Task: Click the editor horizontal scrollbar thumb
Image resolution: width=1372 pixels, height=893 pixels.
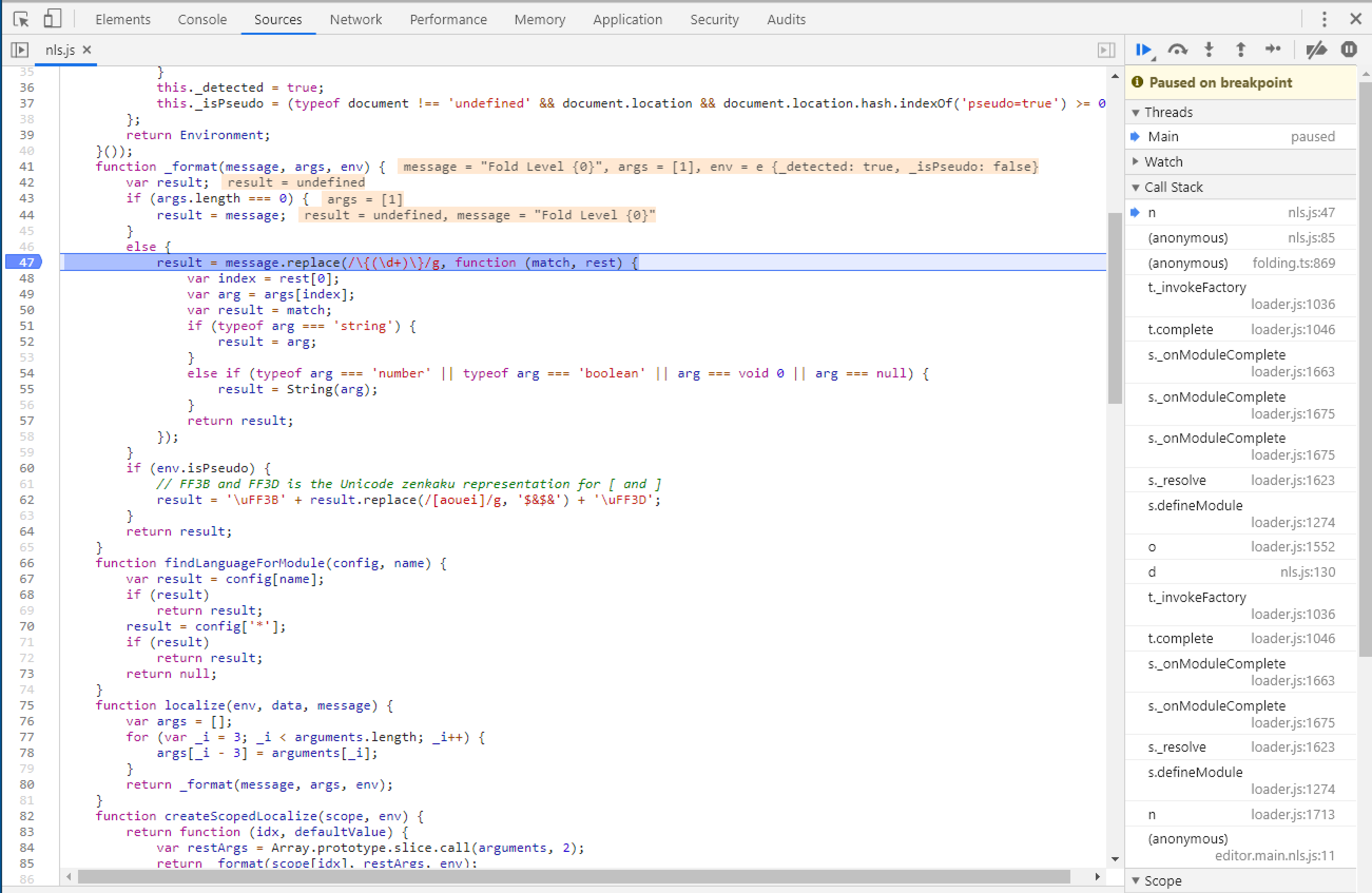Action: [574, 876]
